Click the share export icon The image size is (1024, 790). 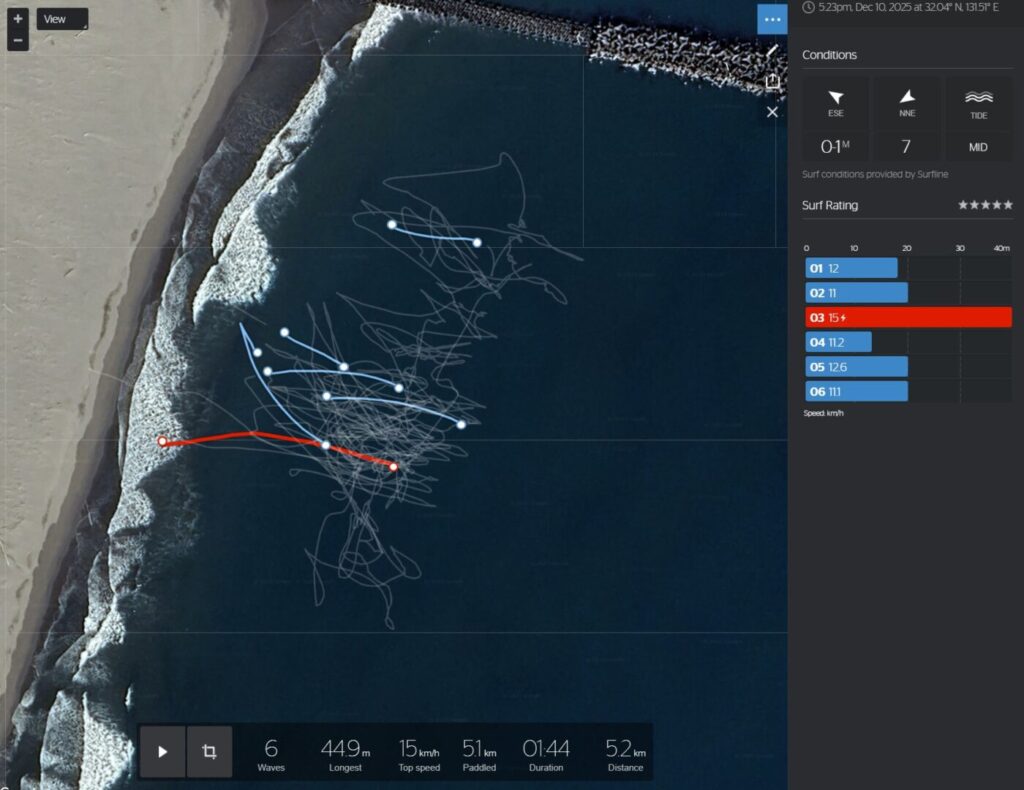[772, 81]
